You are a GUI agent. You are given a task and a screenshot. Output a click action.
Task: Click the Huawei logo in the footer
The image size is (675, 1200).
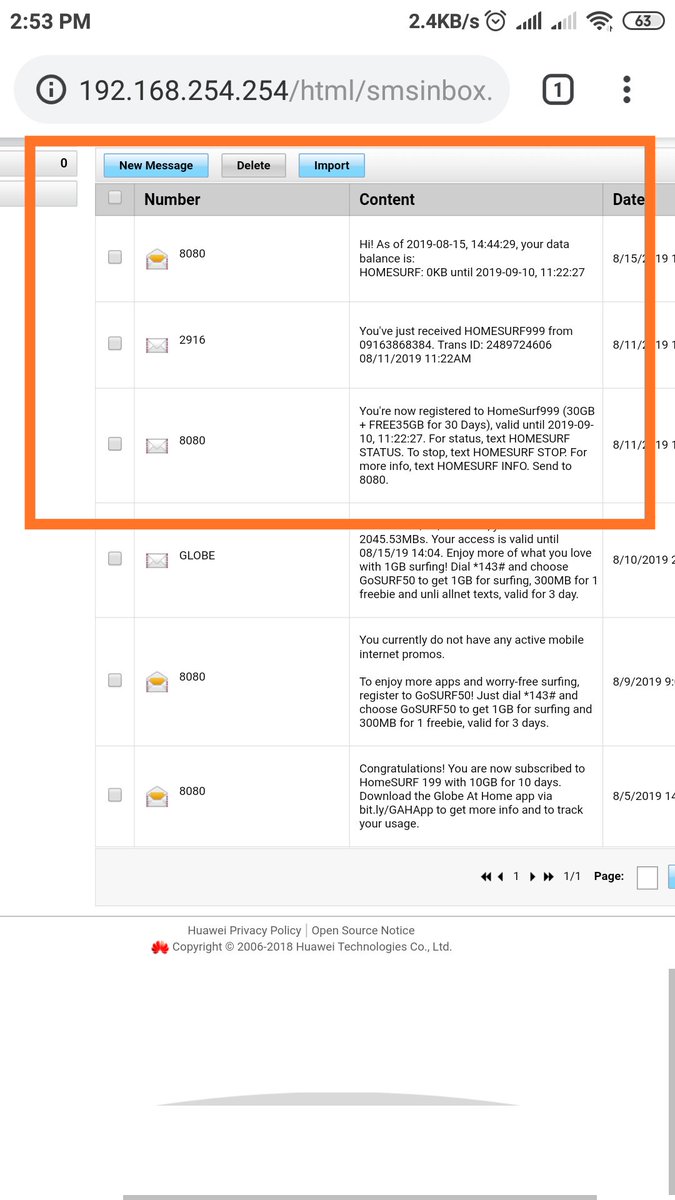pos(159,947)
